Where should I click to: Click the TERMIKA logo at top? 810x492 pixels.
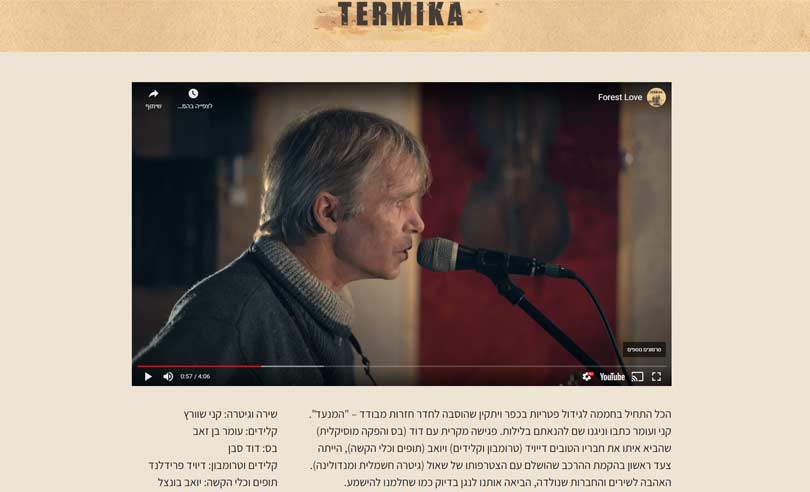point(401,16)
